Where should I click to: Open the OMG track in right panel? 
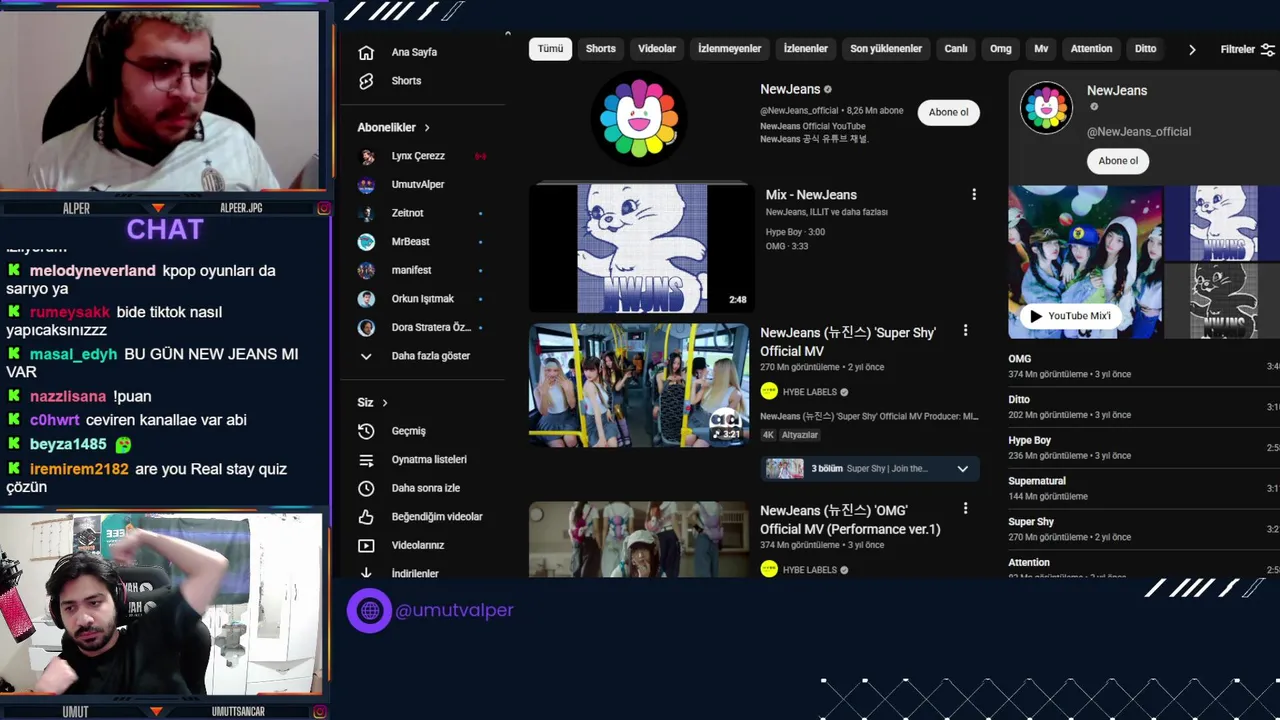click(x=1144, y=366)
